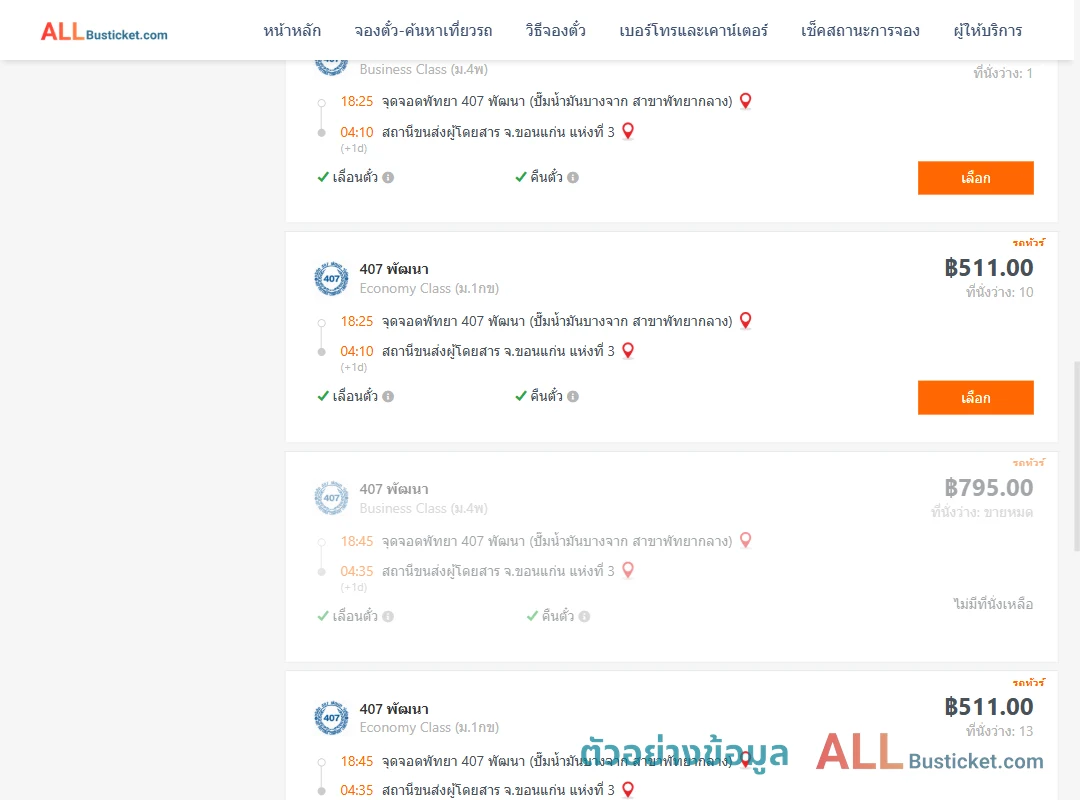This screenshot has height=800, width=1080.
Task: Click the ฿511.00 price with 13 seats available
Action: click(988, 706)
